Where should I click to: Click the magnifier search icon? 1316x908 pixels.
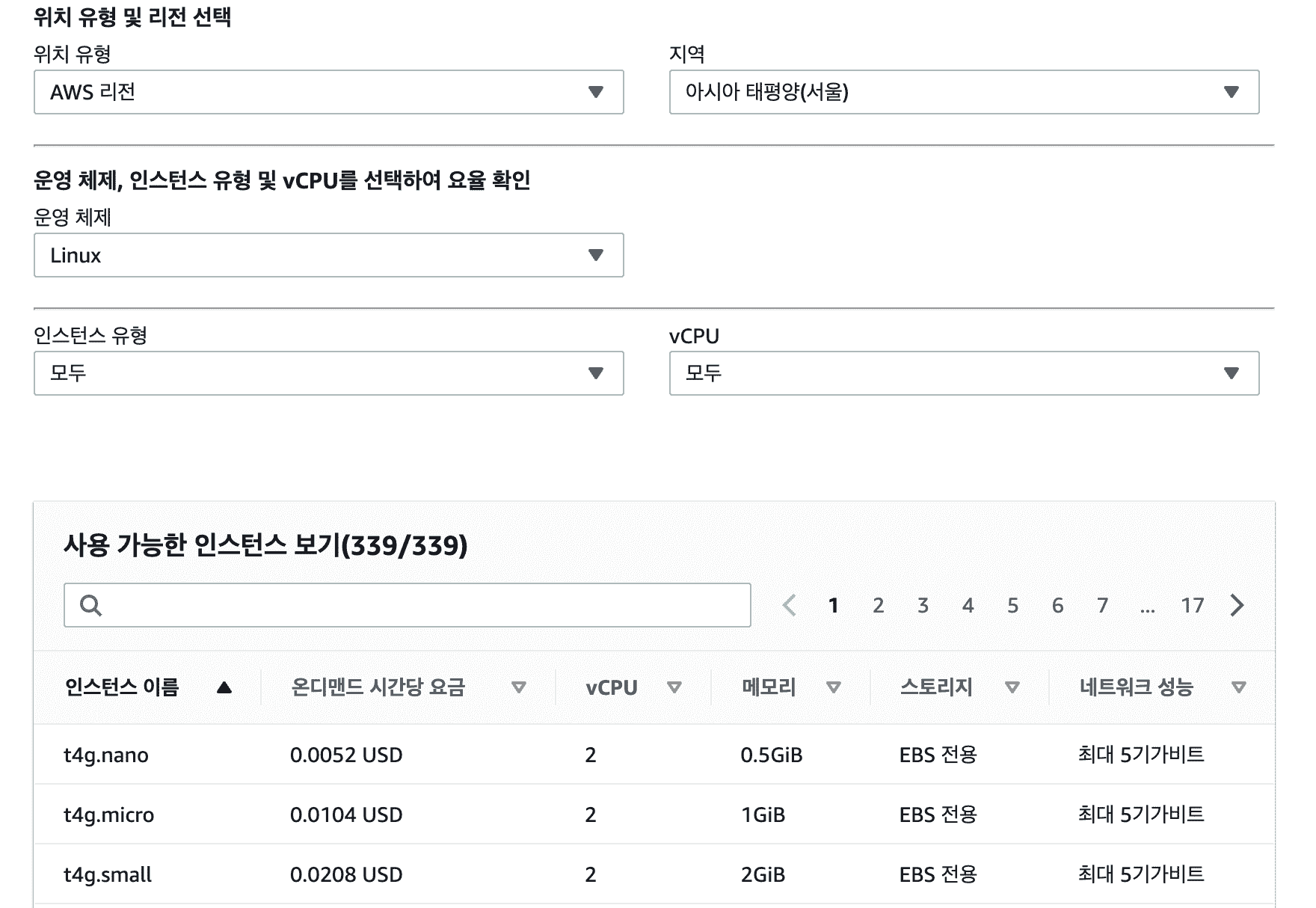[90, 605]
